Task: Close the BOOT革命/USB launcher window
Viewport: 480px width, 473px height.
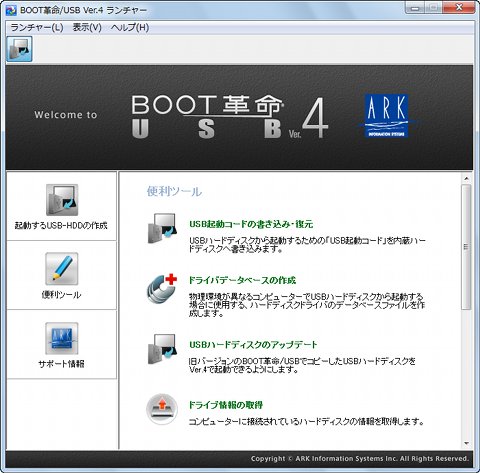Action: click(x=459, y=7)
